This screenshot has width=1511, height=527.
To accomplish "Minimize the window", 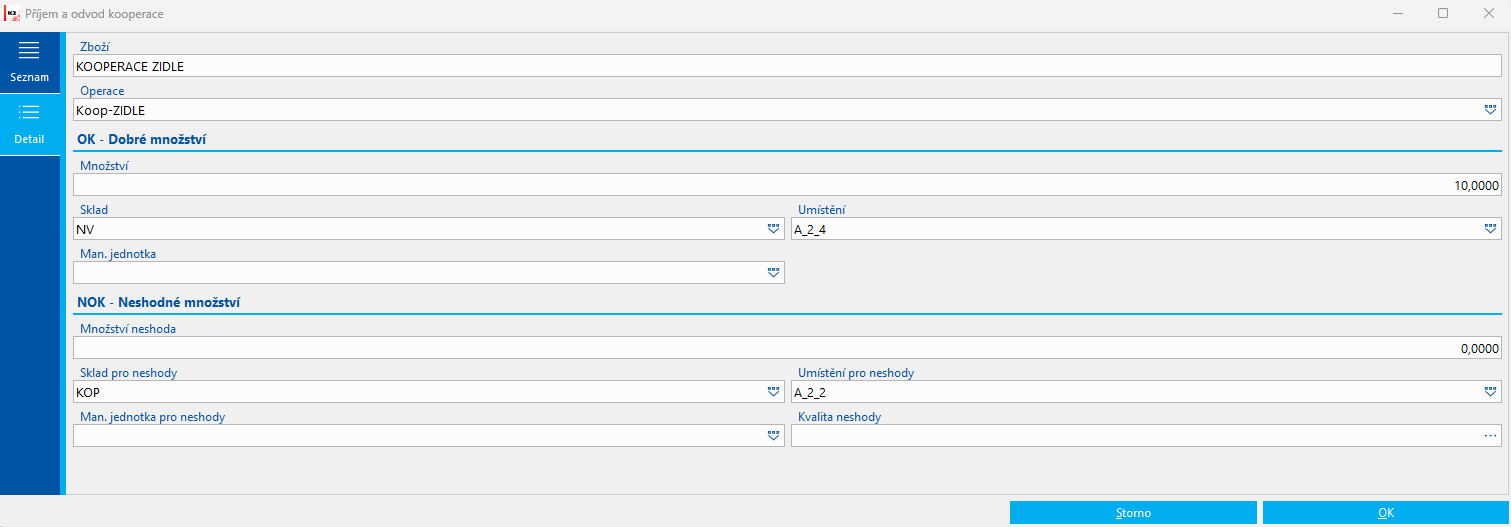I will point(1397,14).
